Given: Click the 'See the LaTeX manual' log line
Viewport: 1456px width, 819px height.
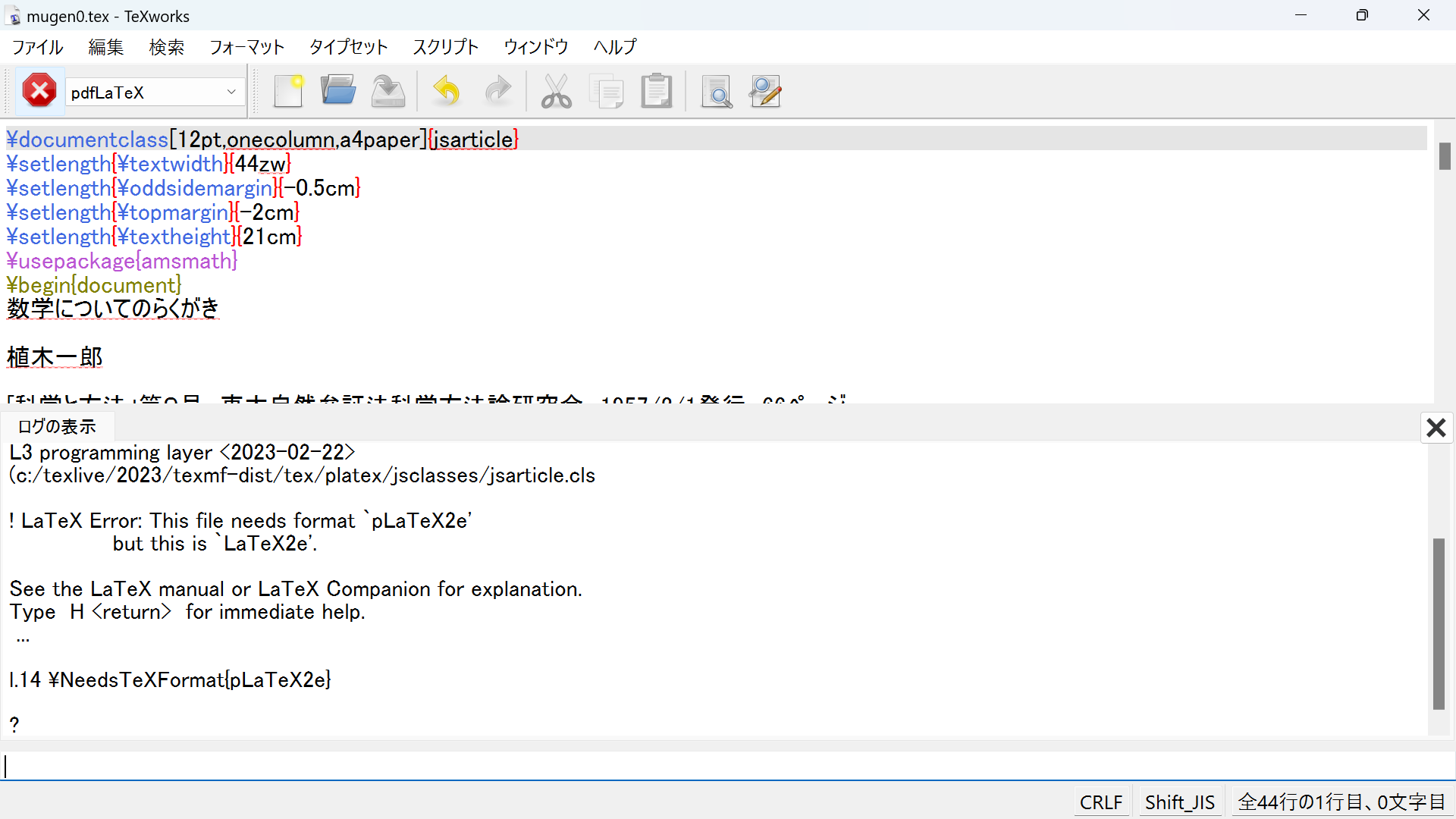Looking at the screenshot, I should [296, 589].
